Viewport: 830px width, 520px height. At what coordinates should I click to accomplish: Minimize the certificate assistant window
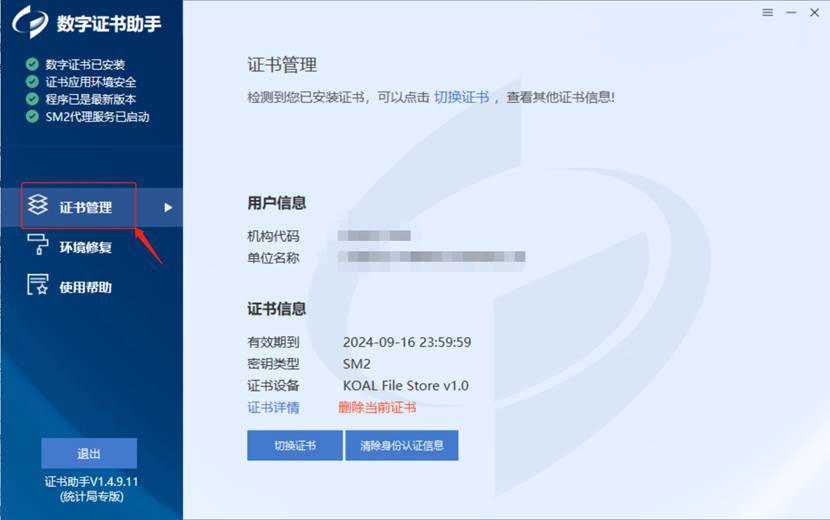tap(791, 12)
